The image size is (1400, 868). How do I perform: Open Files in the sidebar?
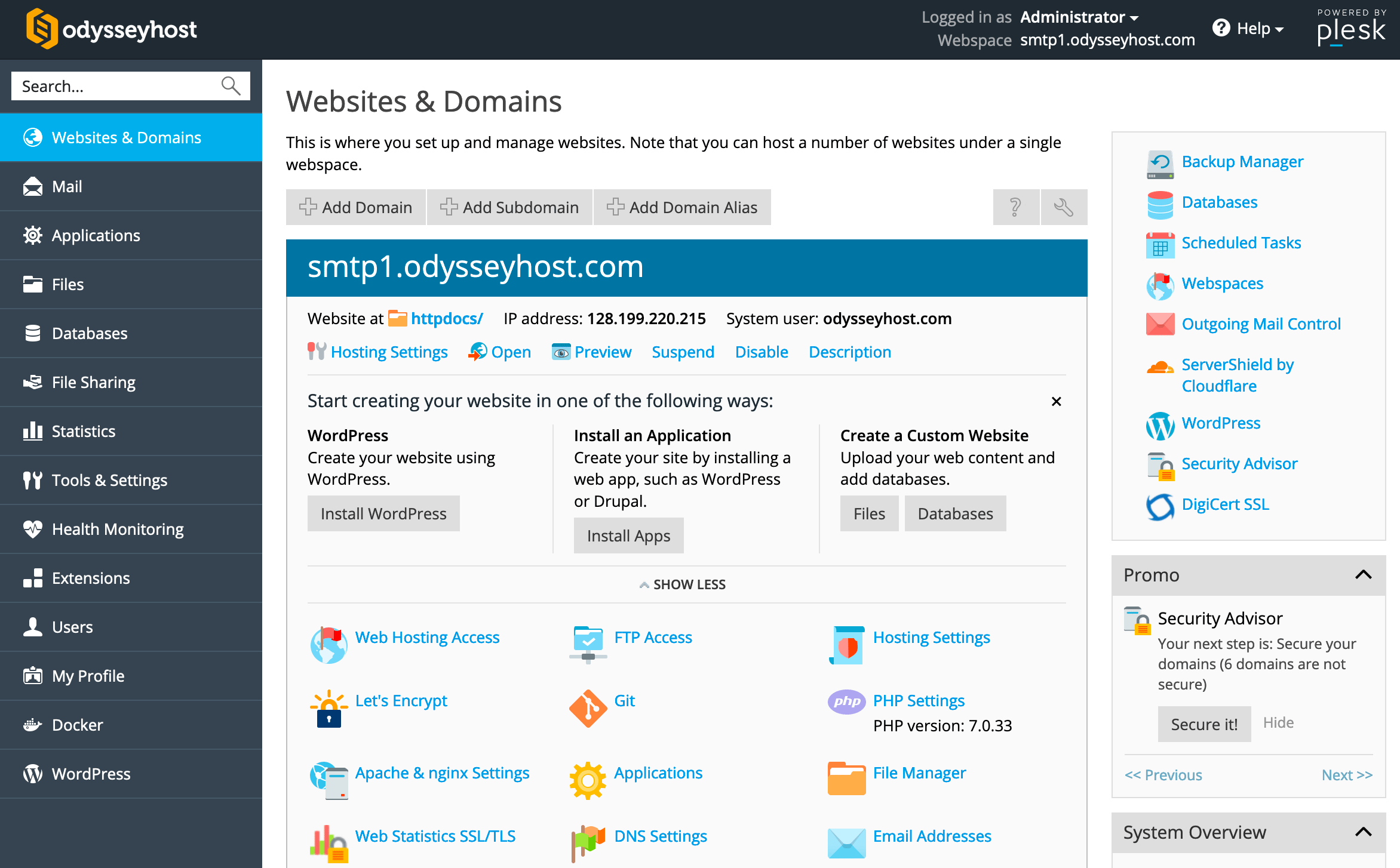click(131, 284)
